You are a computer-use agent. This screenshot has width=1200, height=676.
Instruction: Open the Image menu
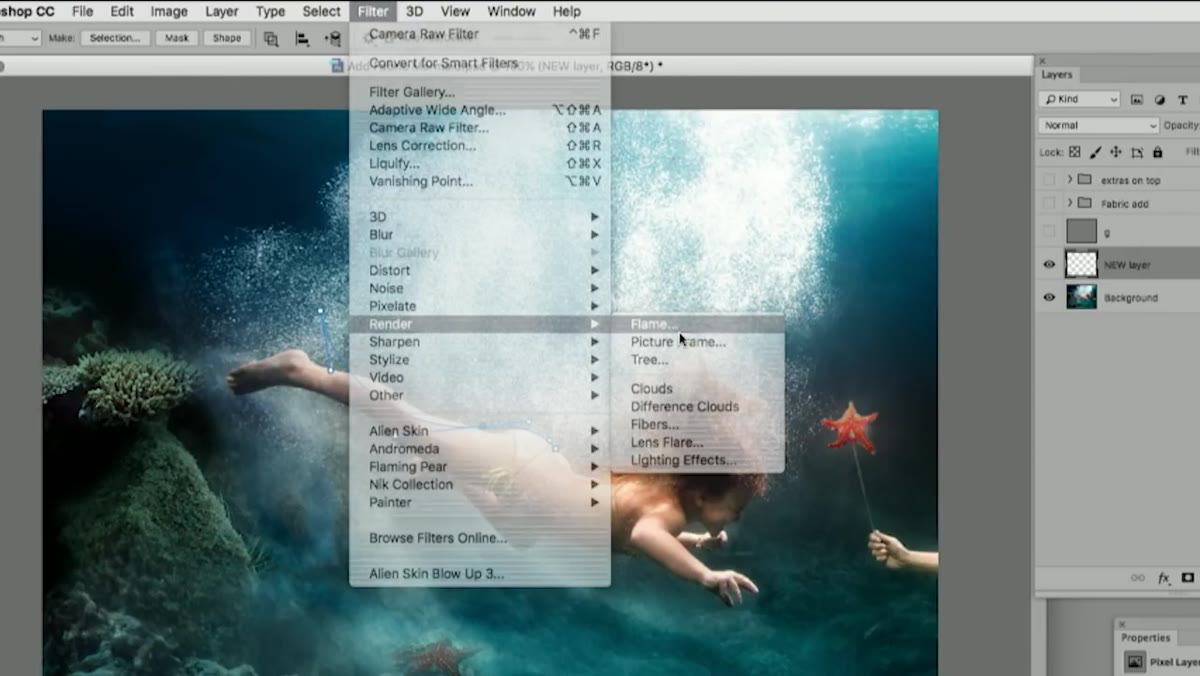point(169,11)
